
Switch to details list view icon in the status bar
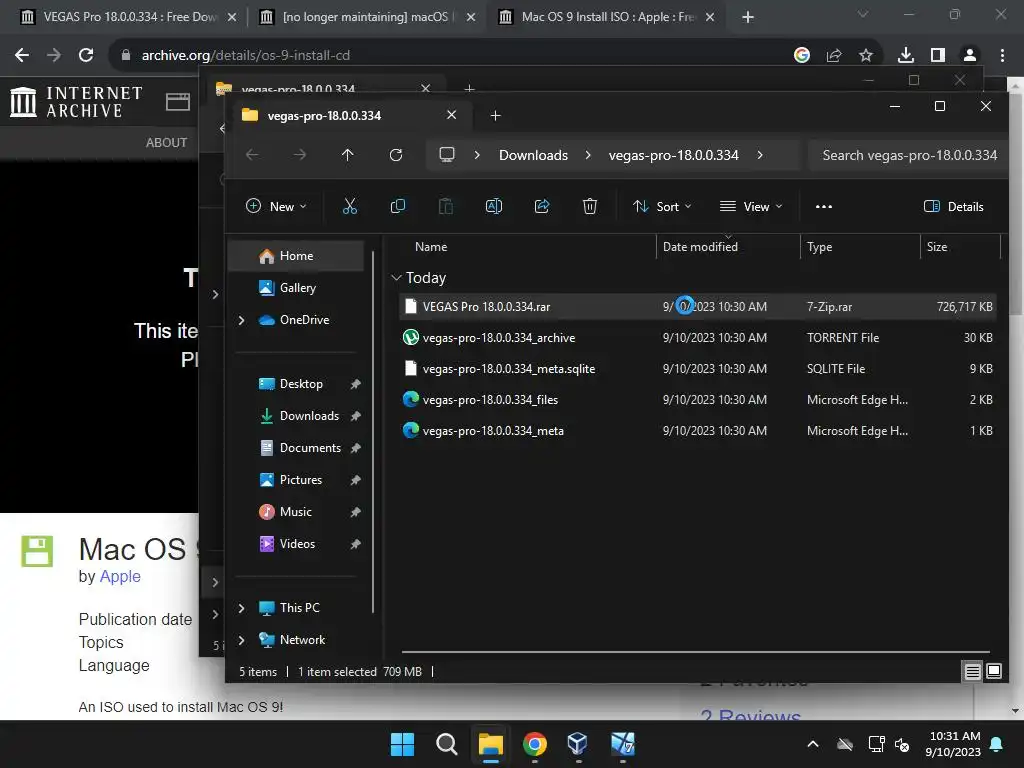click(972, 671)
